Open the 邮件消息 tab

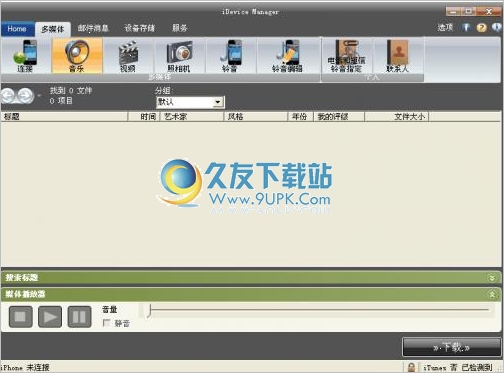[93, 28]
